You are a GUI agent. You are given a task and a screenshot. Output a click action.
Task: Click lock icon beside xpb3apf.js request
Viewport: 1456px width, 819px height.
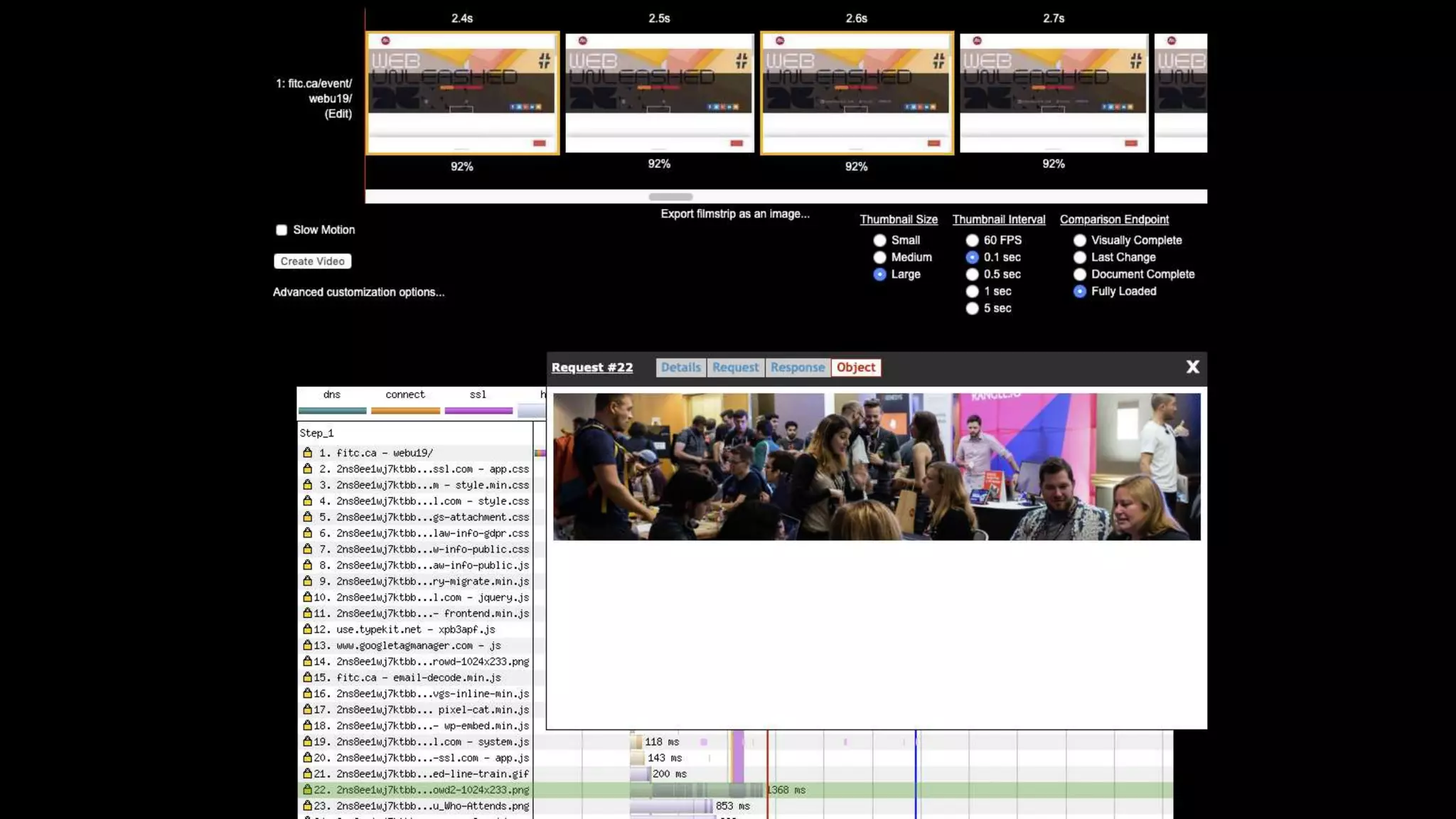pyautogui.click(x=307, y=629)
